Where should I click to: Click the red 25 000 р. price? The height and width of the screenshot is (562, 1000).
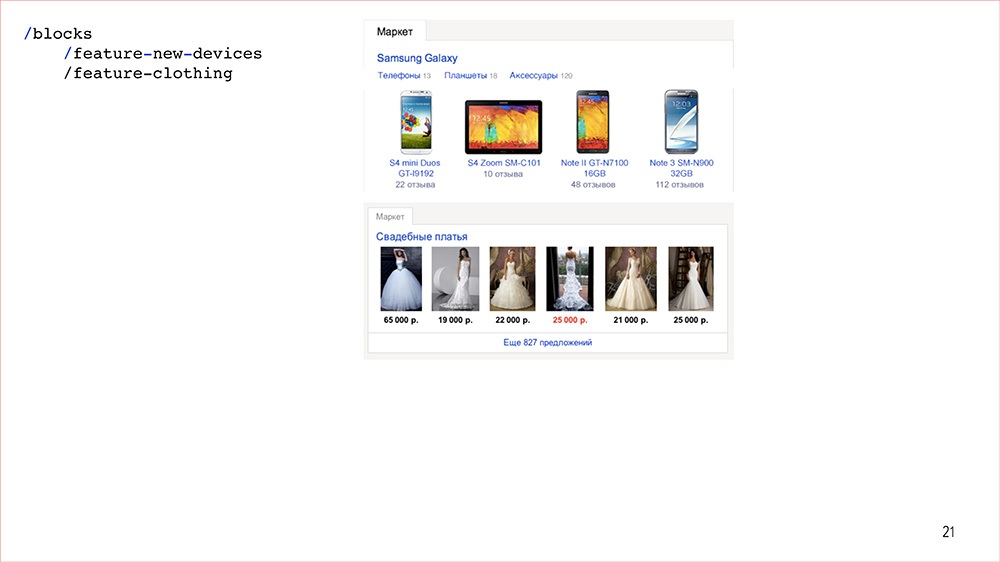click(x=570, y=320)
